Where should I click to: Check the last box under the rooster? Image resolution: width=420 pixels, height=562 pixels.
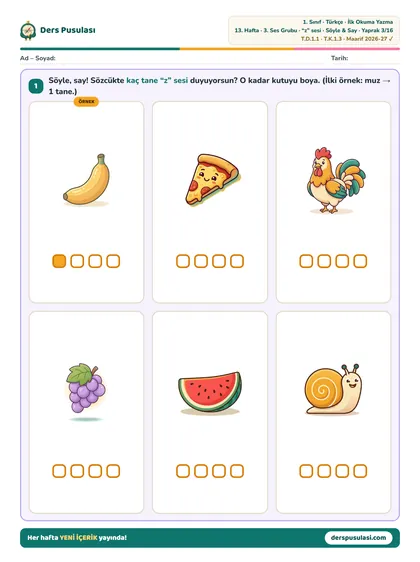point(360,261)
